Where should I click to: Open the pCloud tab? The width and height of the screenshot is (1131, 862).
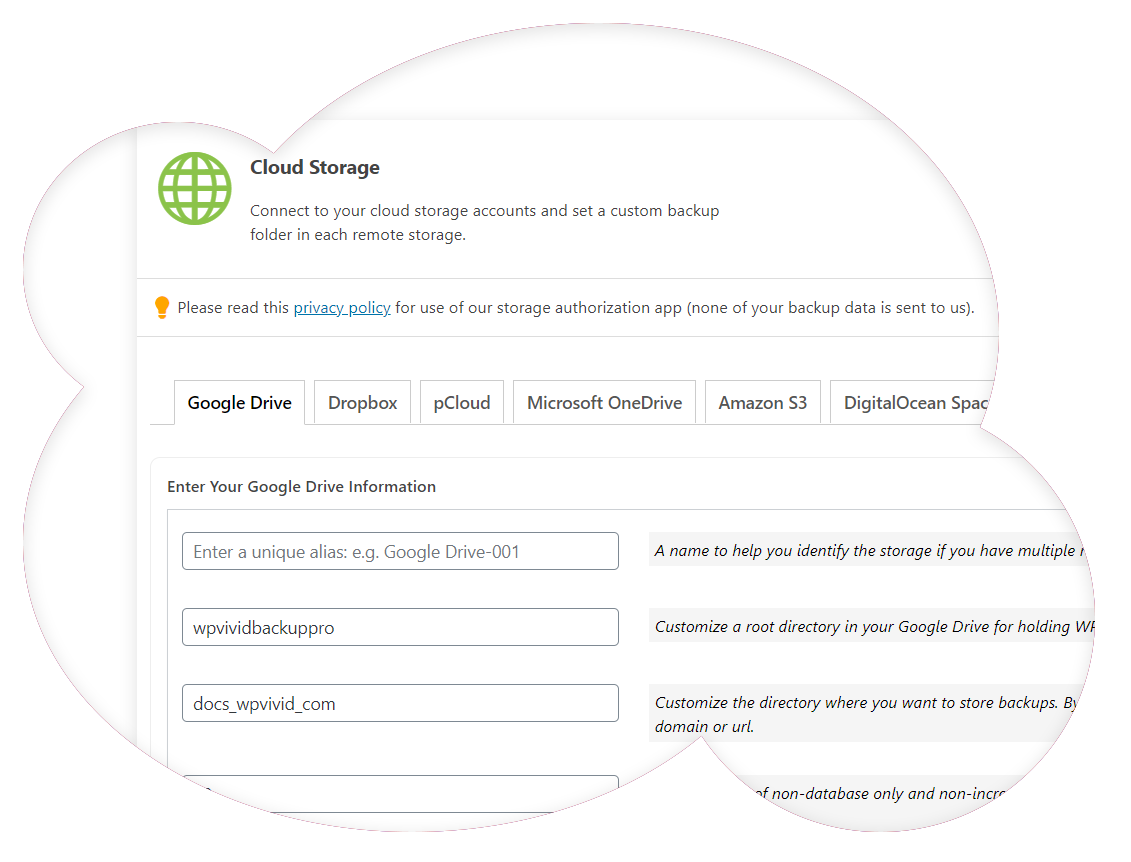click(462, 403)
